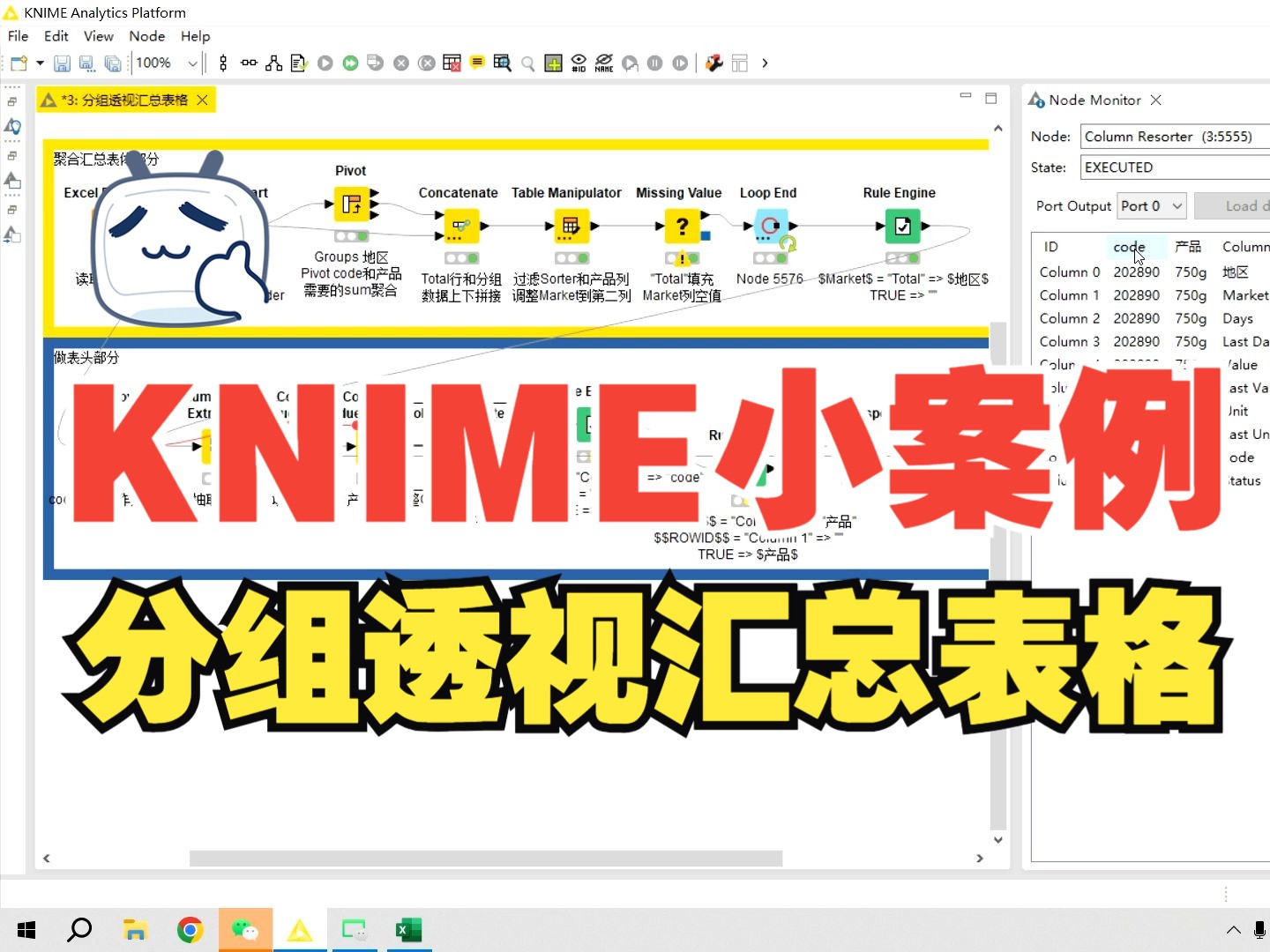Open the Port Output Port 0 dropdown

coord(1152,206)
